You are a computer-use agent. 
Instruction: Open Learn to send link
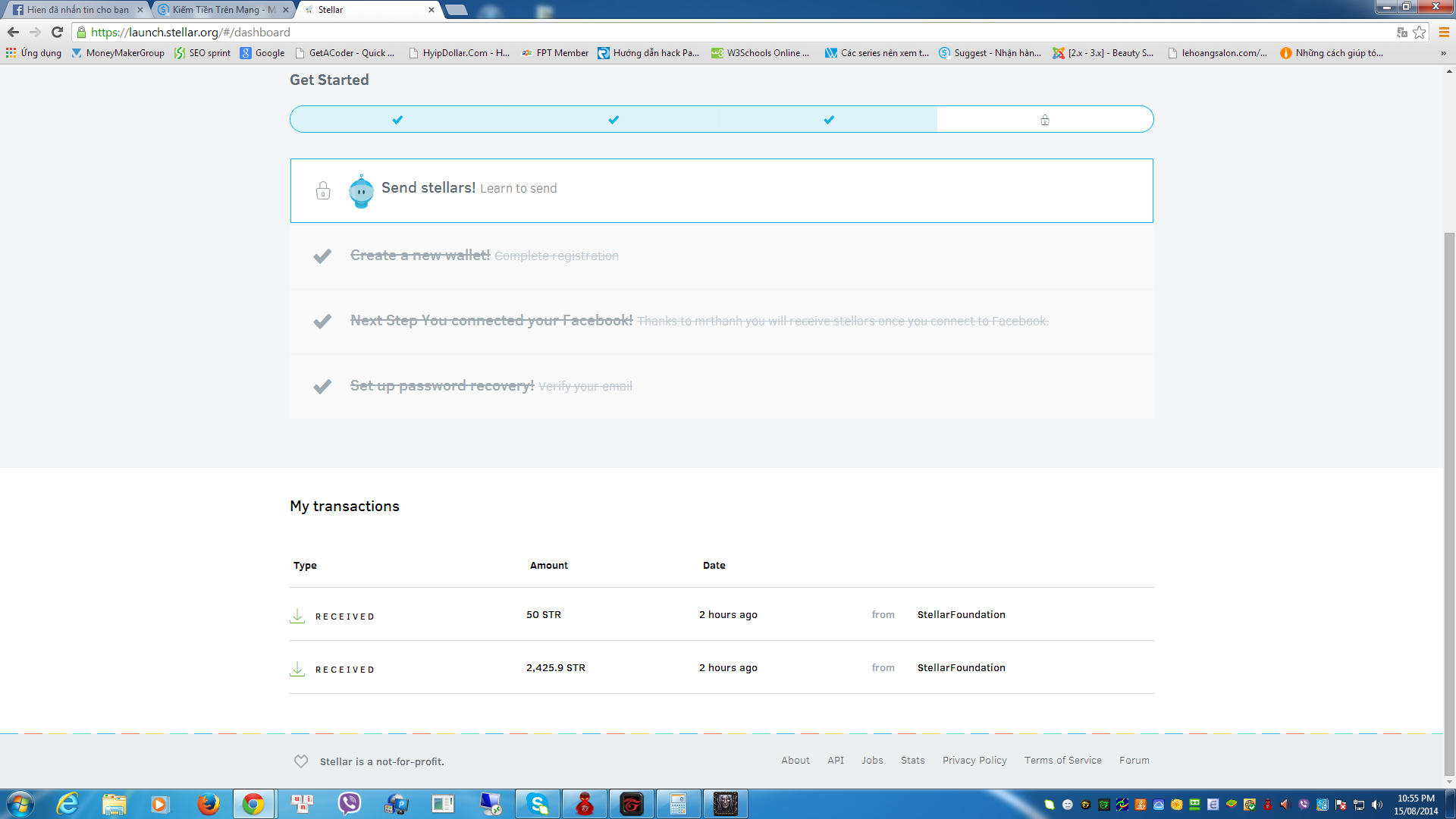[518, 189]
